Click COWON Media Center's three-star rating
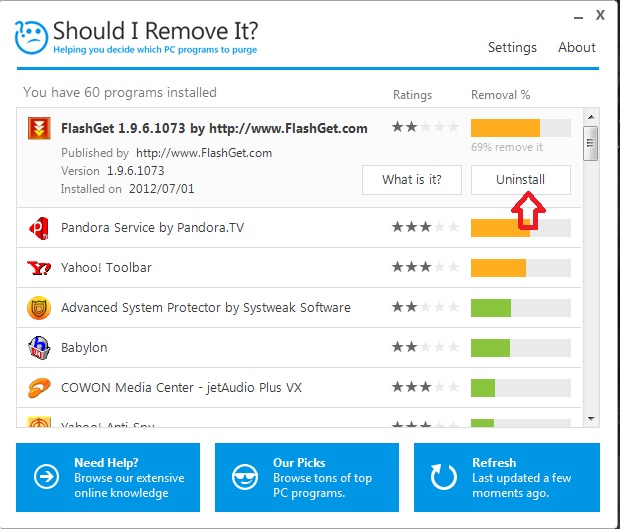 (x=425, y=387)
